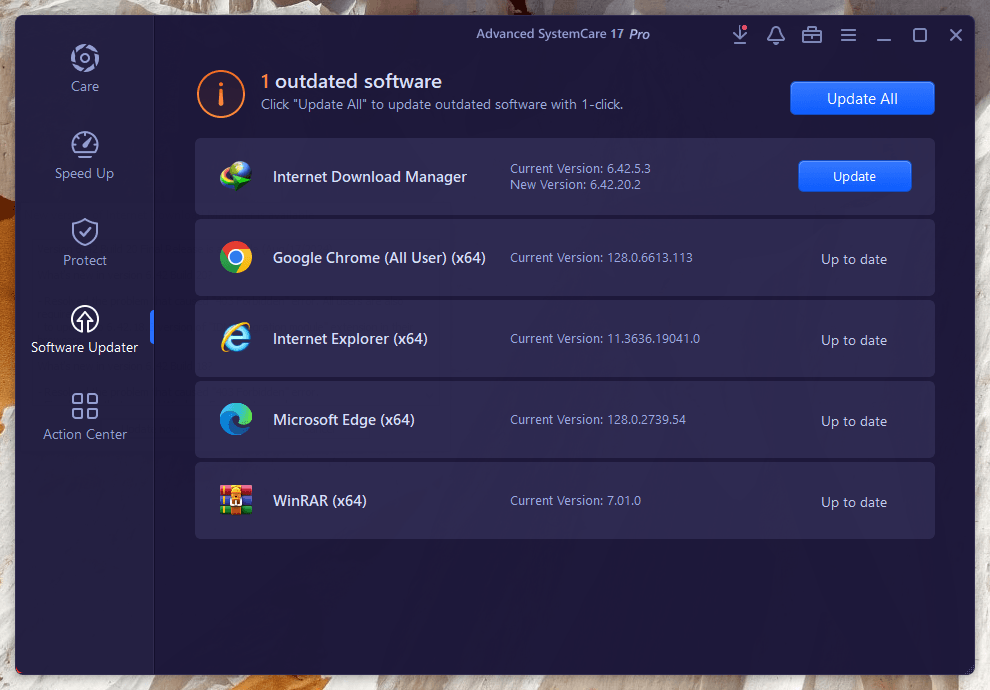Click the WinRAR app icon

(x=236, y=501)
